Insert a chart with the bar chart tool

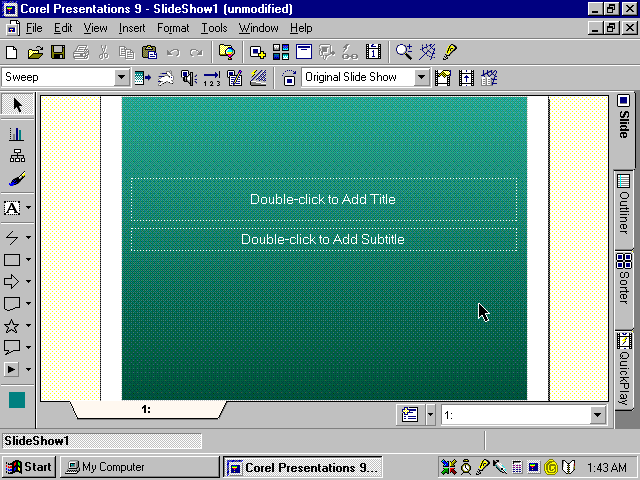(16, 134)
